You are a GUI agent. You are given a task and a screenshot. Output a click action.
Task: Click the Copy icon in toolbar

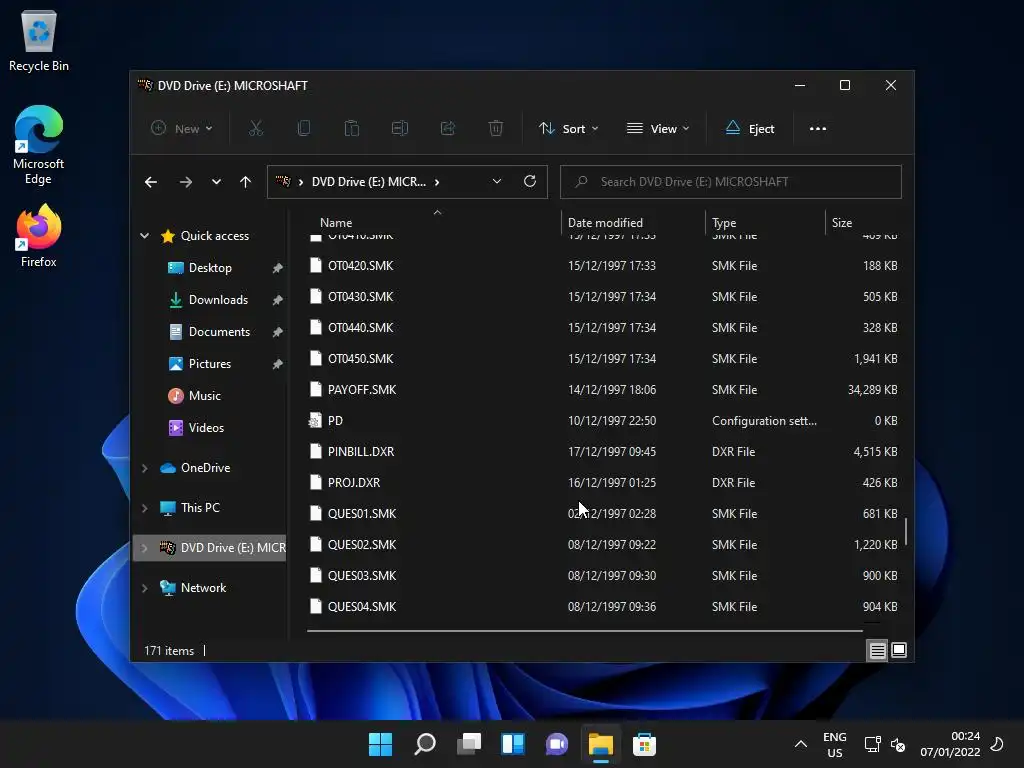304,129
